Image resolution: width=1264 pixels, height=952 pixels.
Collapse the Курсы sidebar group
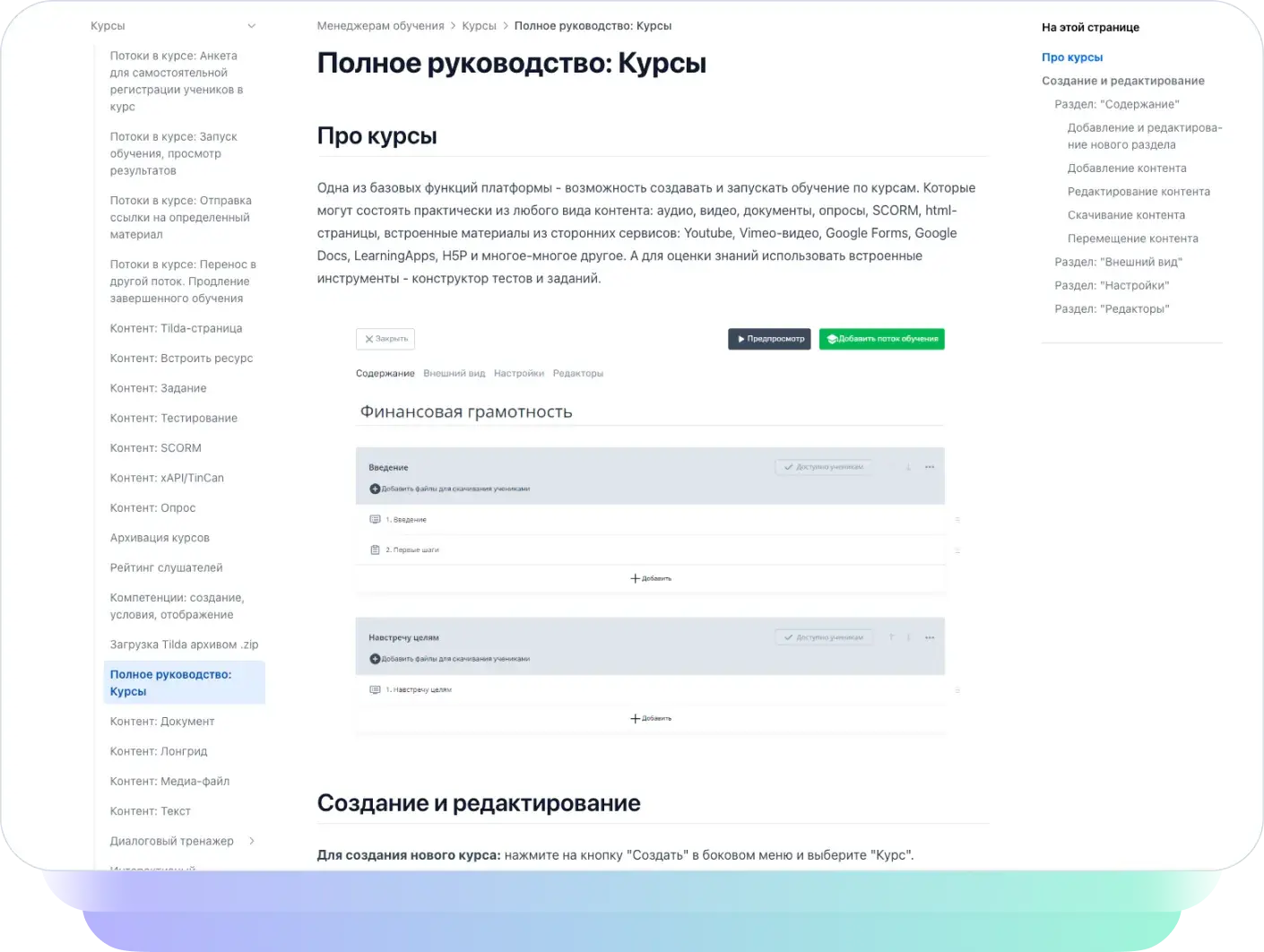[252, 26]
